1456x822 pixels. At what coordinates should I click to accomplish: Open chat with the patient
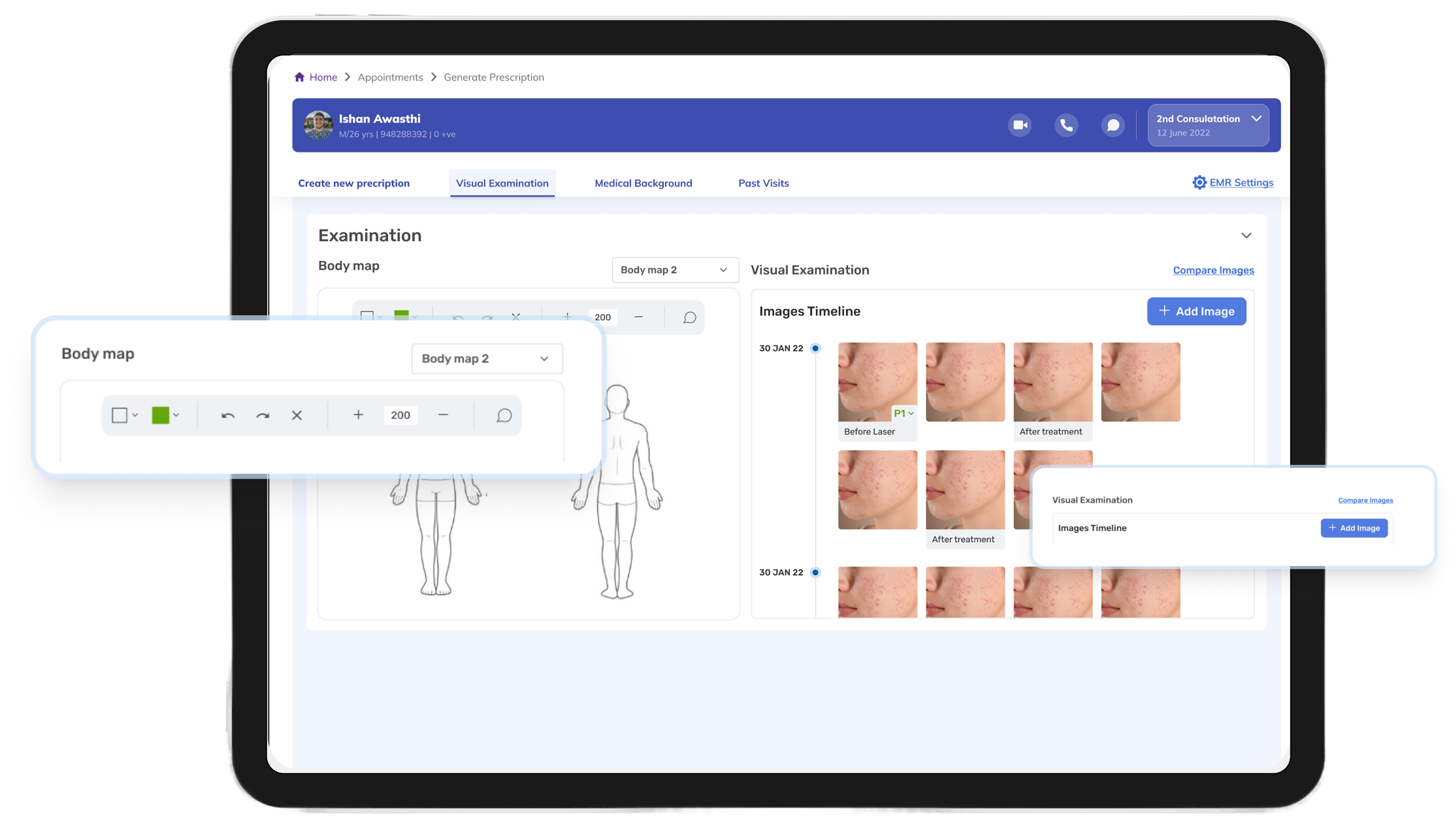(1113, 125)
